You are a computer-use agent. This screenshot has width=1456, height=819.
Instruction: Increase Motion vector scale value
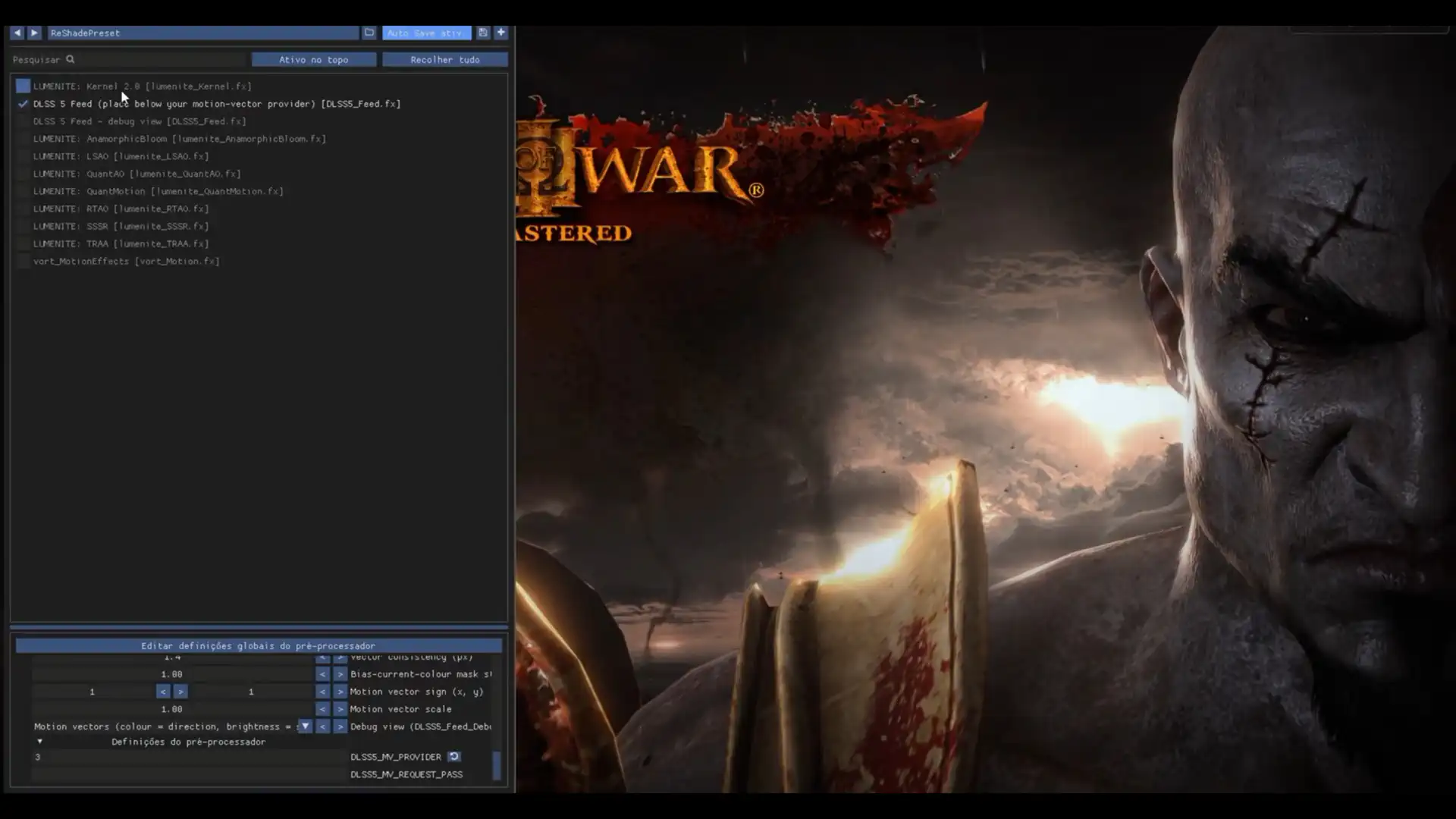tap(340, 709)
